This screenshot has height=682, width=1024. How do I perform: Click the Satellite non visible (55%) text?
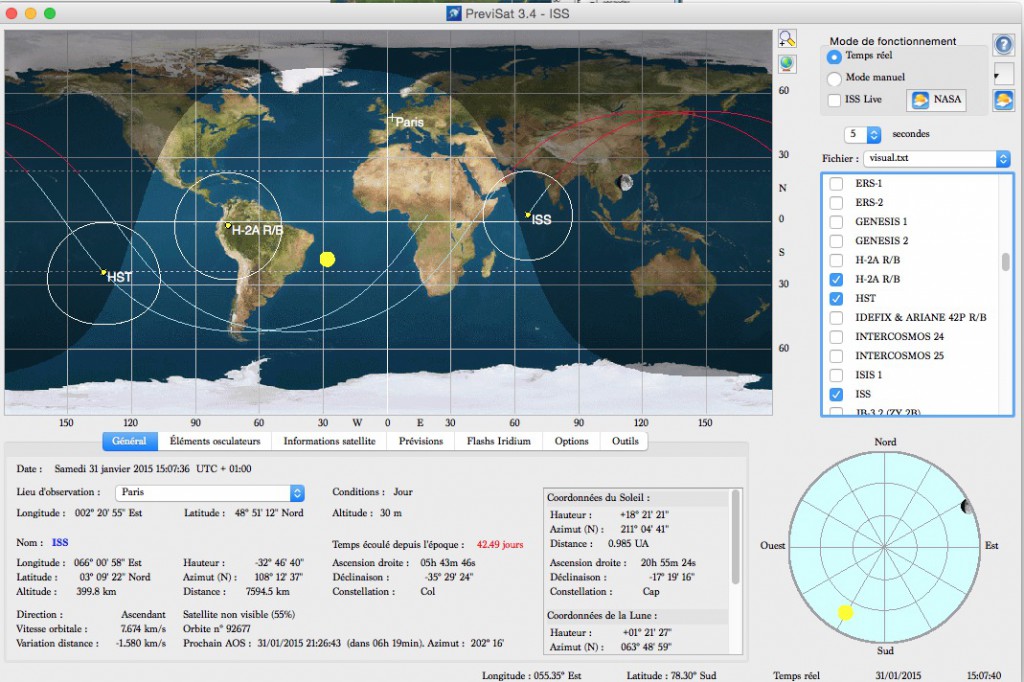point(239,614)
